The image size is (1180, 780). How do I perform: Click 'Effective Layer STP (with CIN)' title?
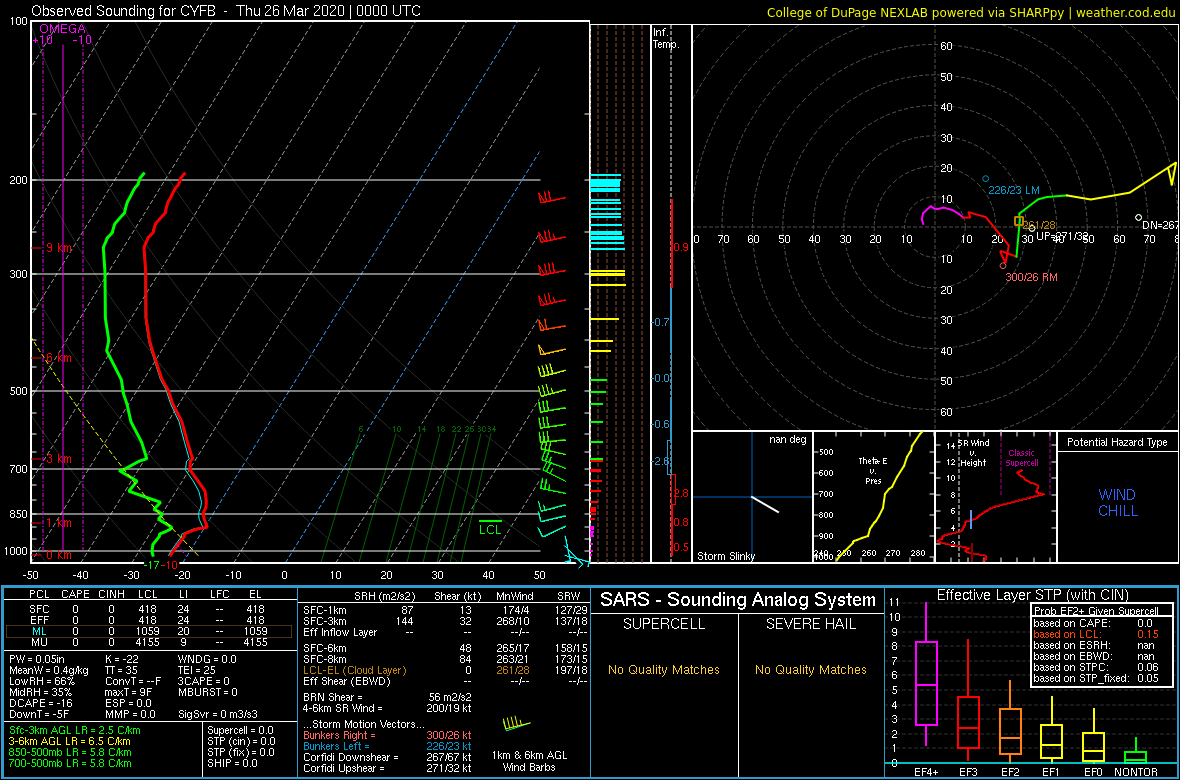(1032, 595)
